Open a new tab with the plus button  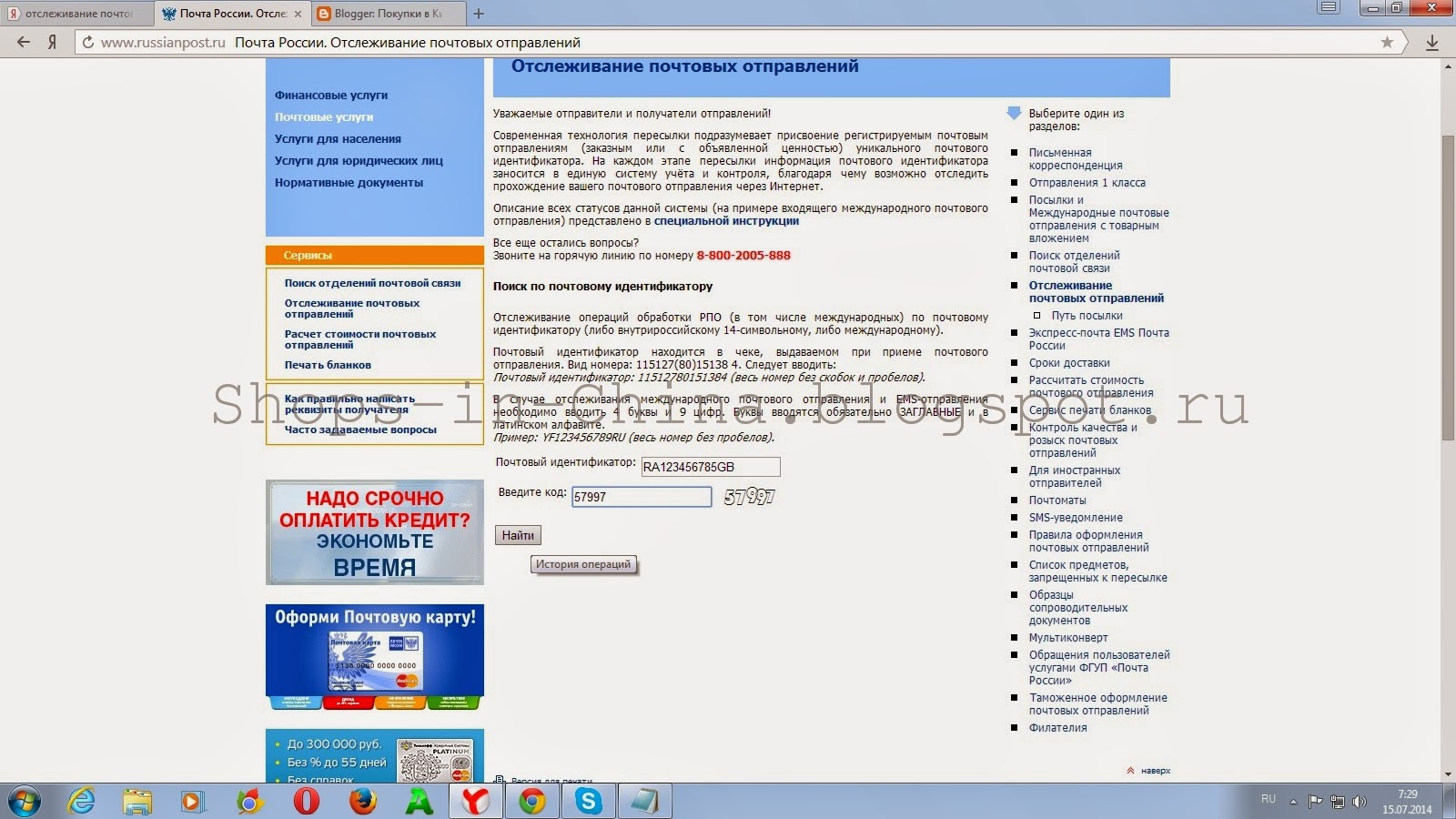(479, 14)
